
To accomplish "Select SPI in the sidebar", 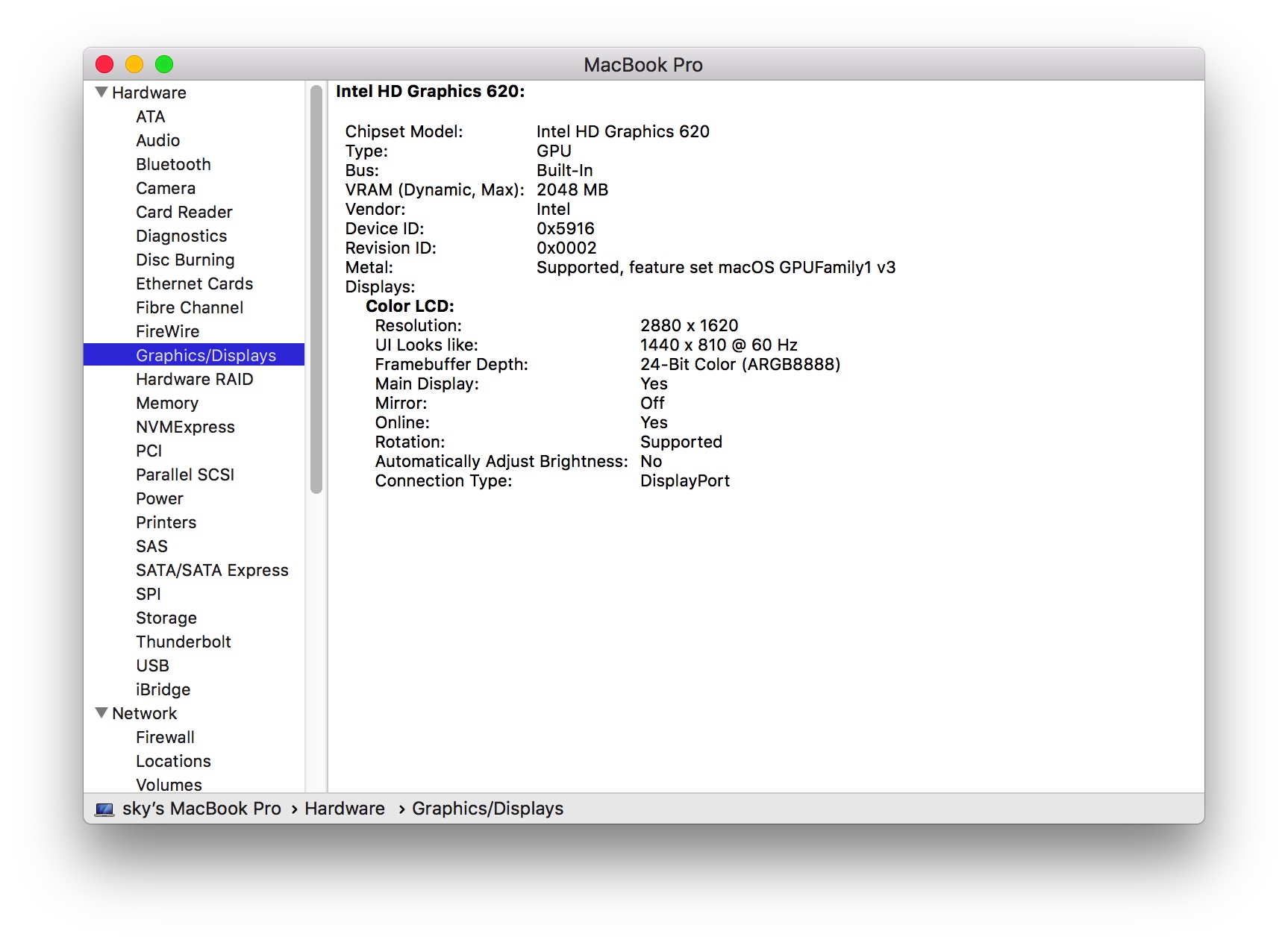I will (148, 594).
